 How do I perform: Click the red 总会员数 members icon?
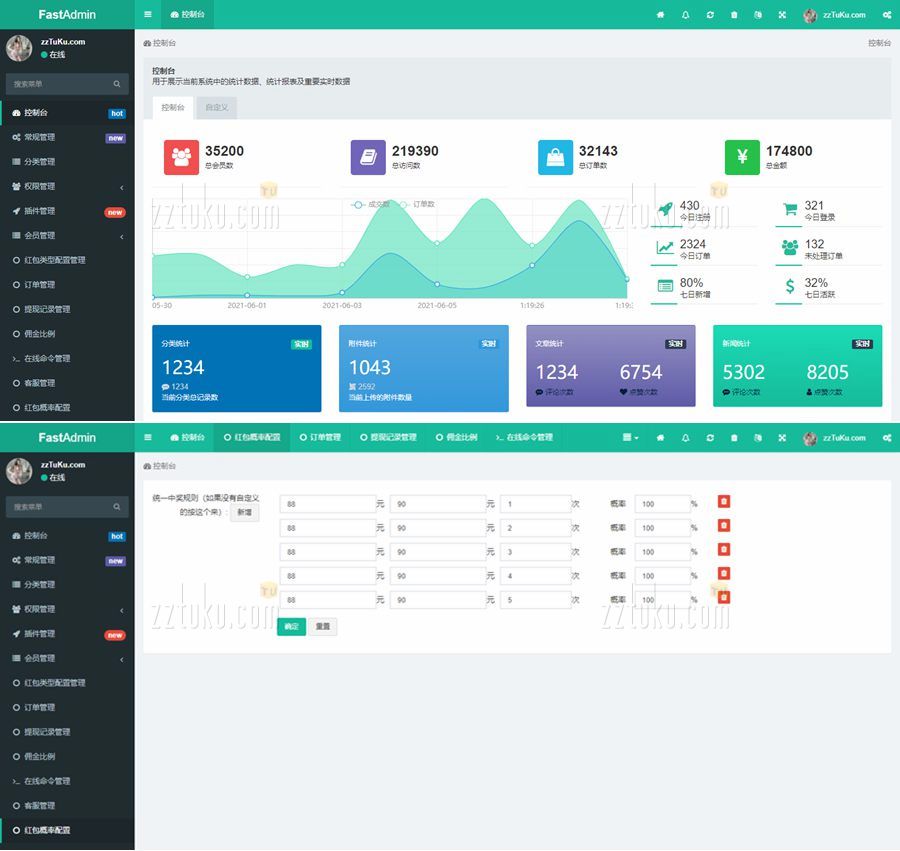181,157
